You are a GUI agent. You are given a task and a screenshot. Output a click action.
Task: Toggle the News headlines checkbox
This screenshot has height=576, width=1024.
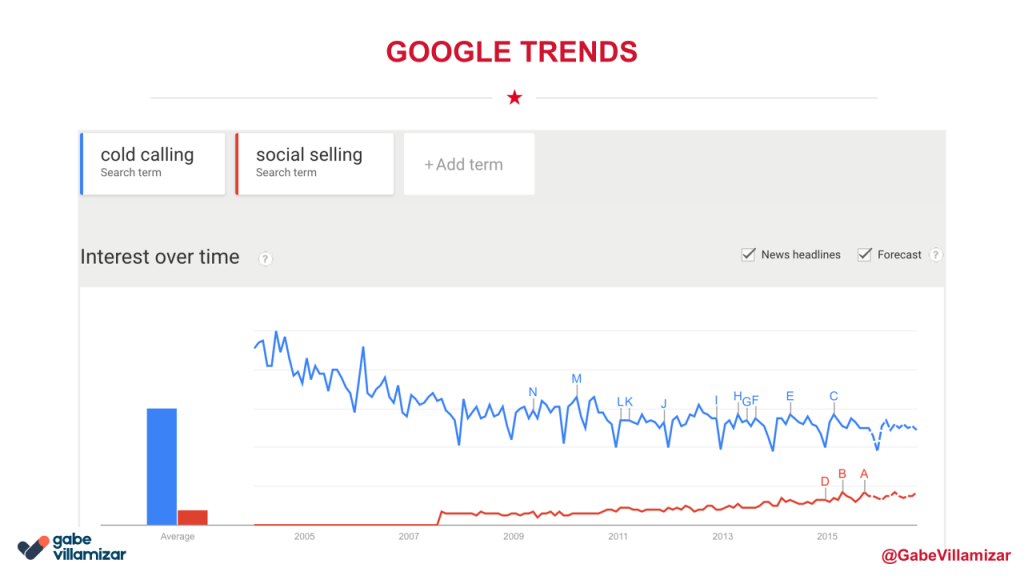(748, 255)
